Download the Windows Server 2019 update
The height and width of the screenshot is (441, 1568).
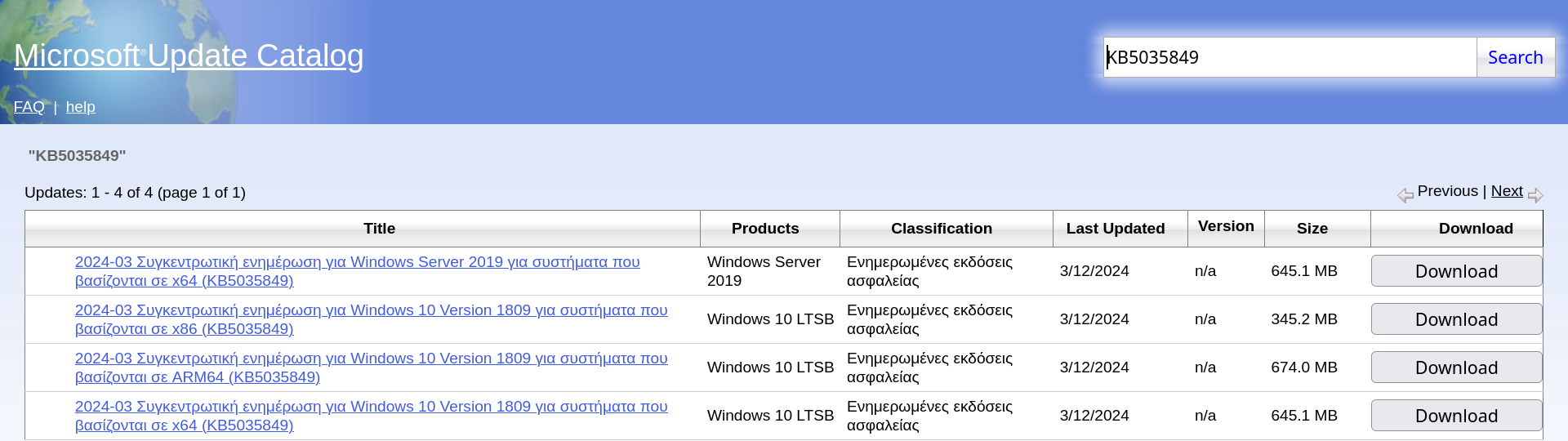click(x=1456, y=271)
